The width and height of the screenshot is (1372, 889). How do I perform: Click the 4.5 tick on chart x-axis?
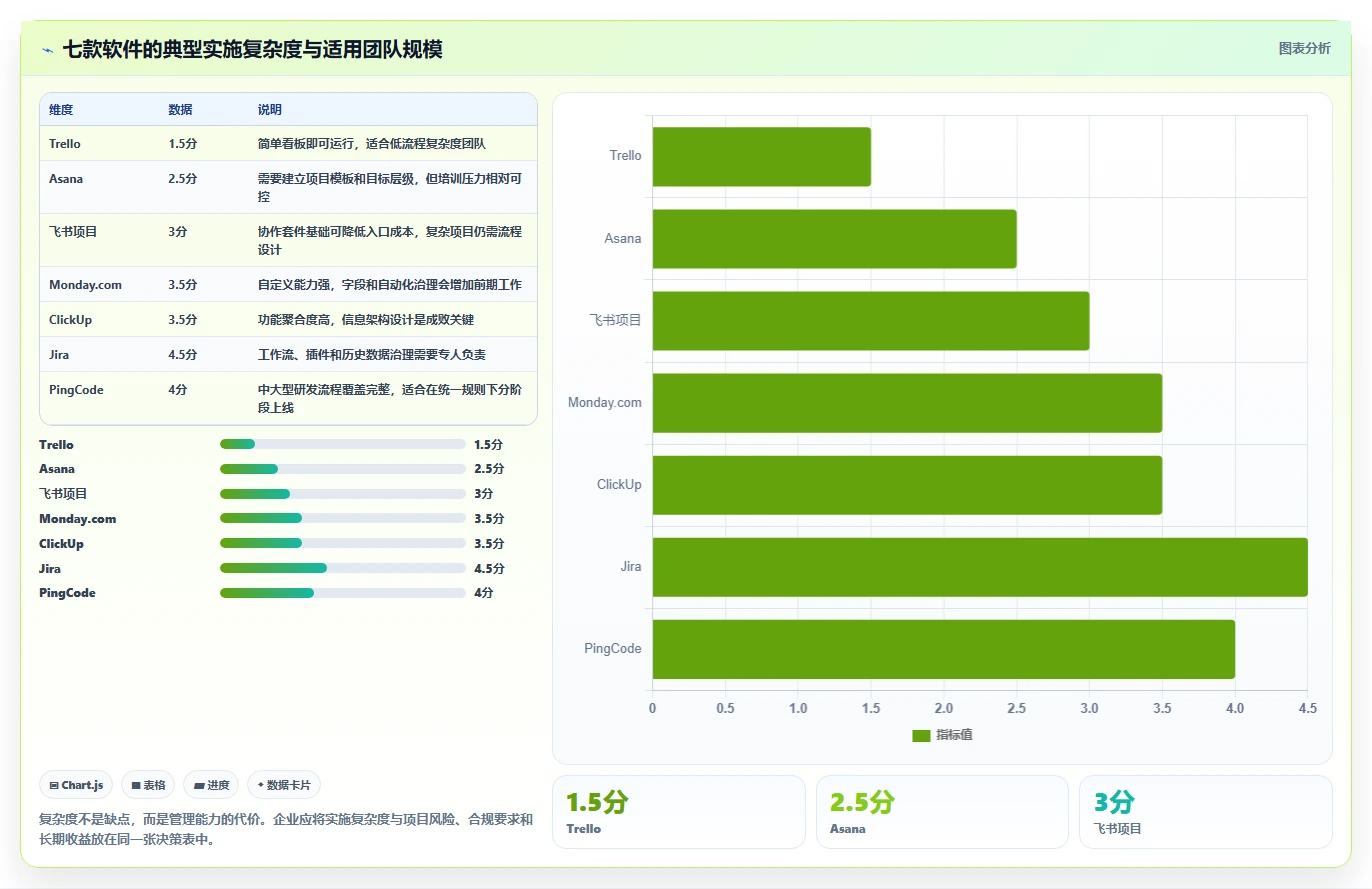click(x=1308, y=708)
